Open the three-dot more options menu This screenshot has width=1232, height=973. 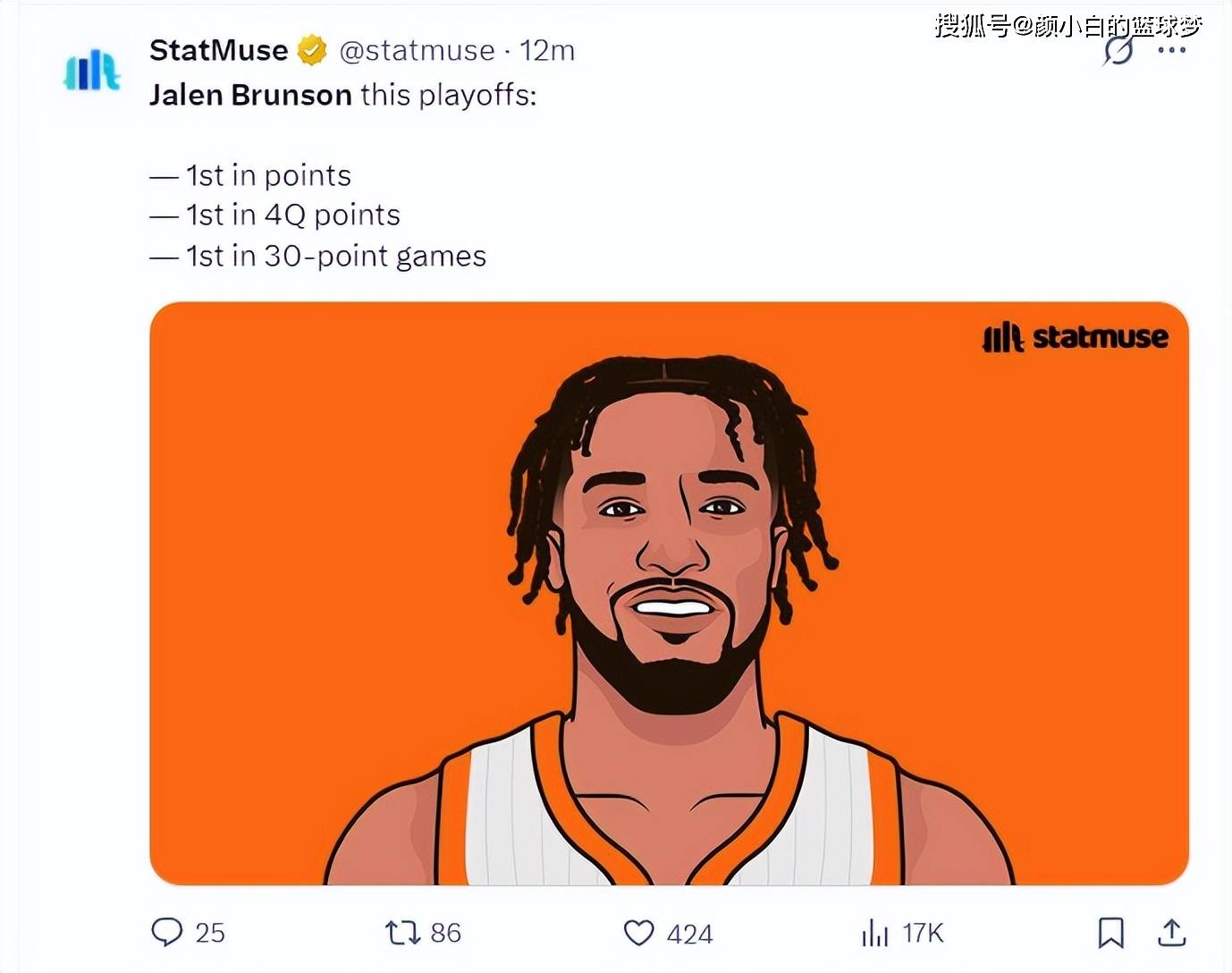(x=1172, y=50)
